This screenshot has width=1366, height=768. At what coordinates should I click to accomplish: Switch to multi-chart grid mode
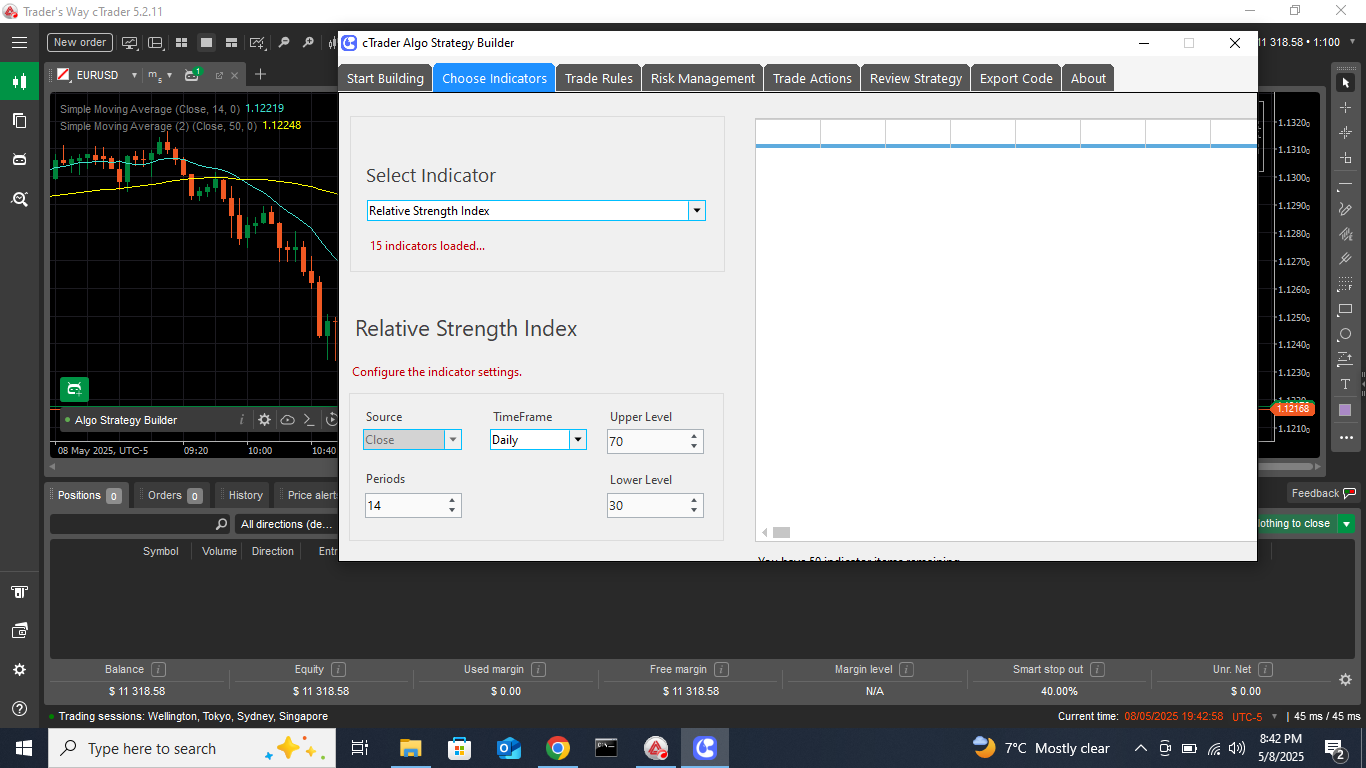click(181, 43)
